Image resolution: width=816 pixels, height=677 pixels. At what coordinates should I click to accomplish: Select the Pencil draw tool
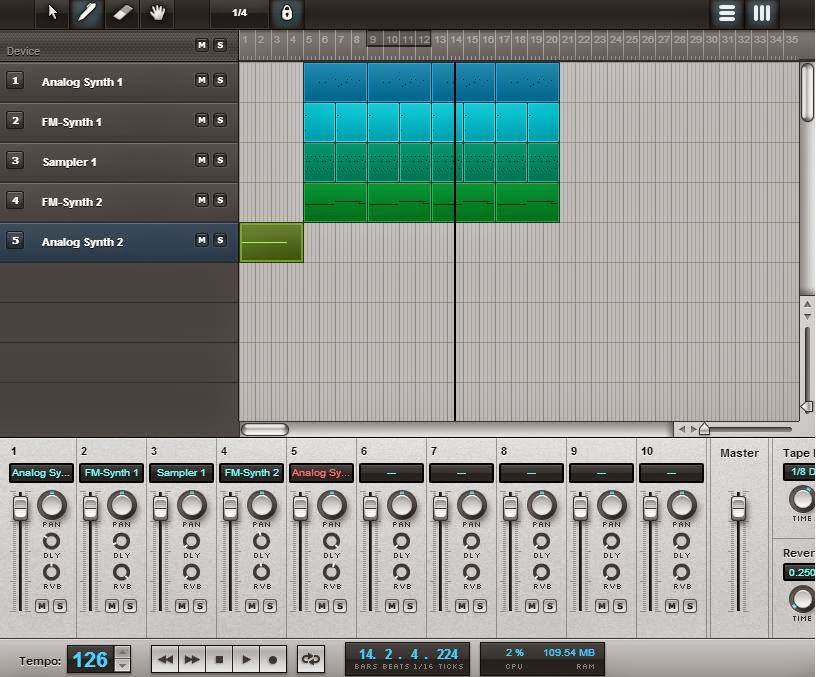point(86,14)
